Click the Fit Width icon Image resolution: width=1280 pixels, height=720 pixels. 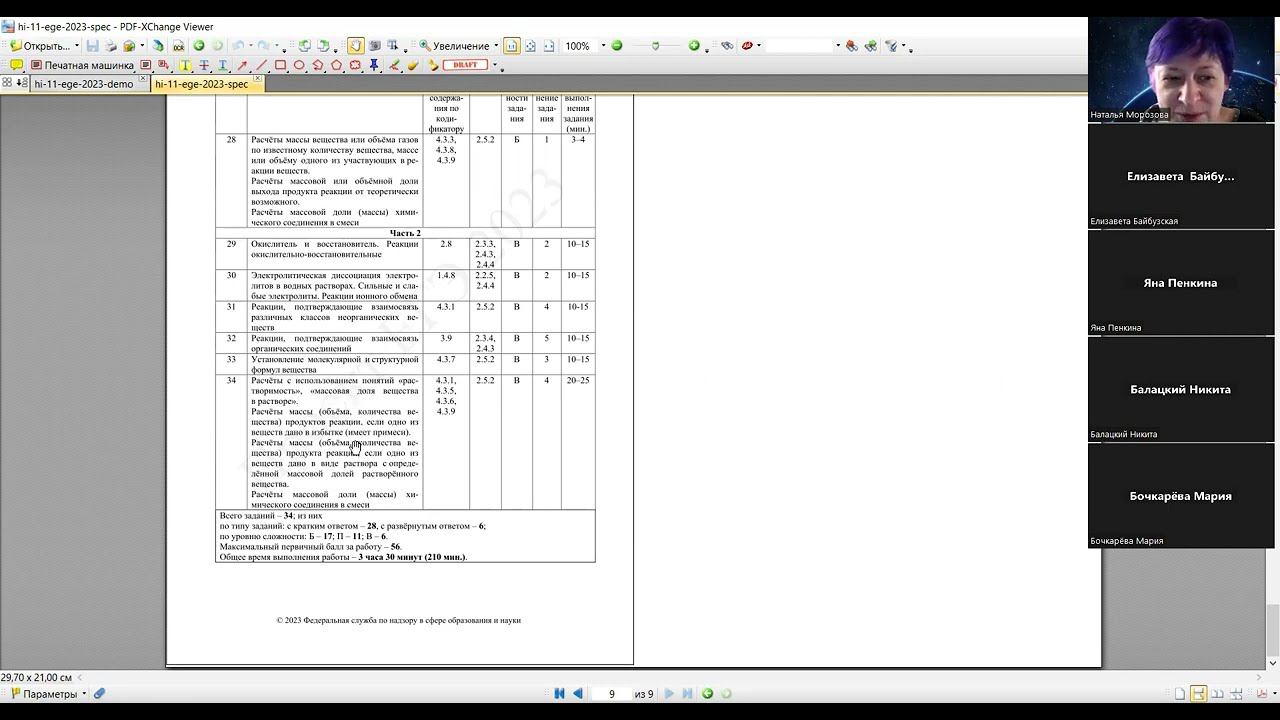[549, 46]
